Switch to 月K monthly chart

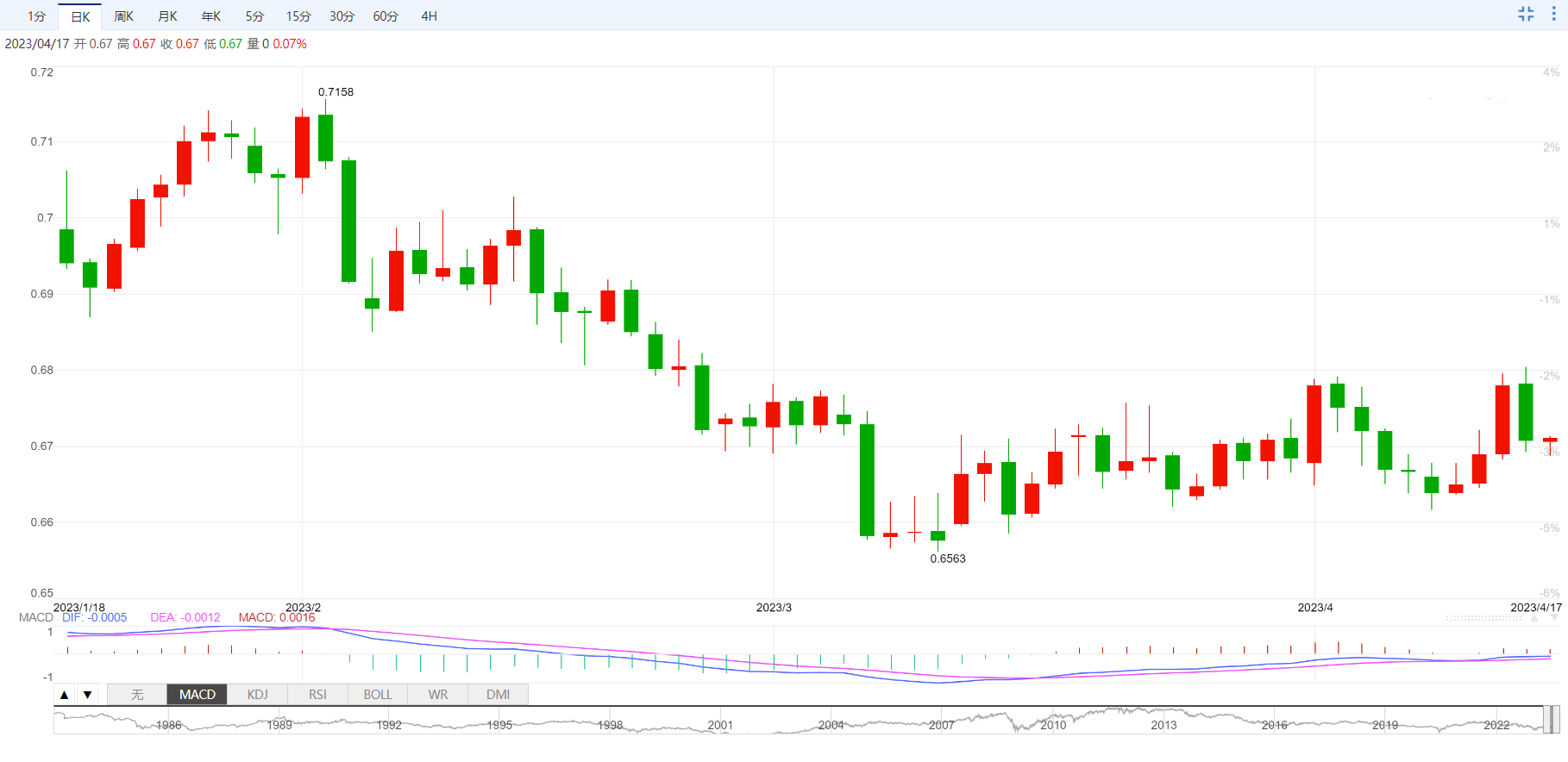tap(167, 16)
